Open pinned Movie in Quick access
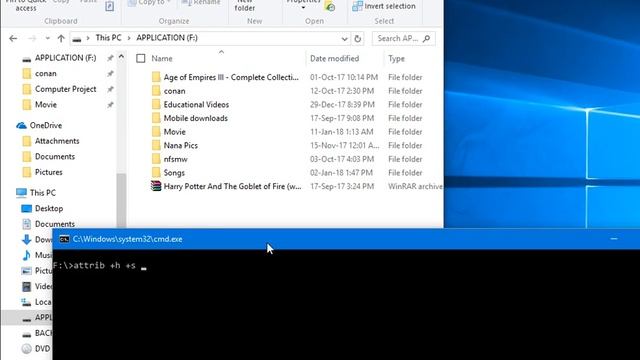 coord(46,104)
